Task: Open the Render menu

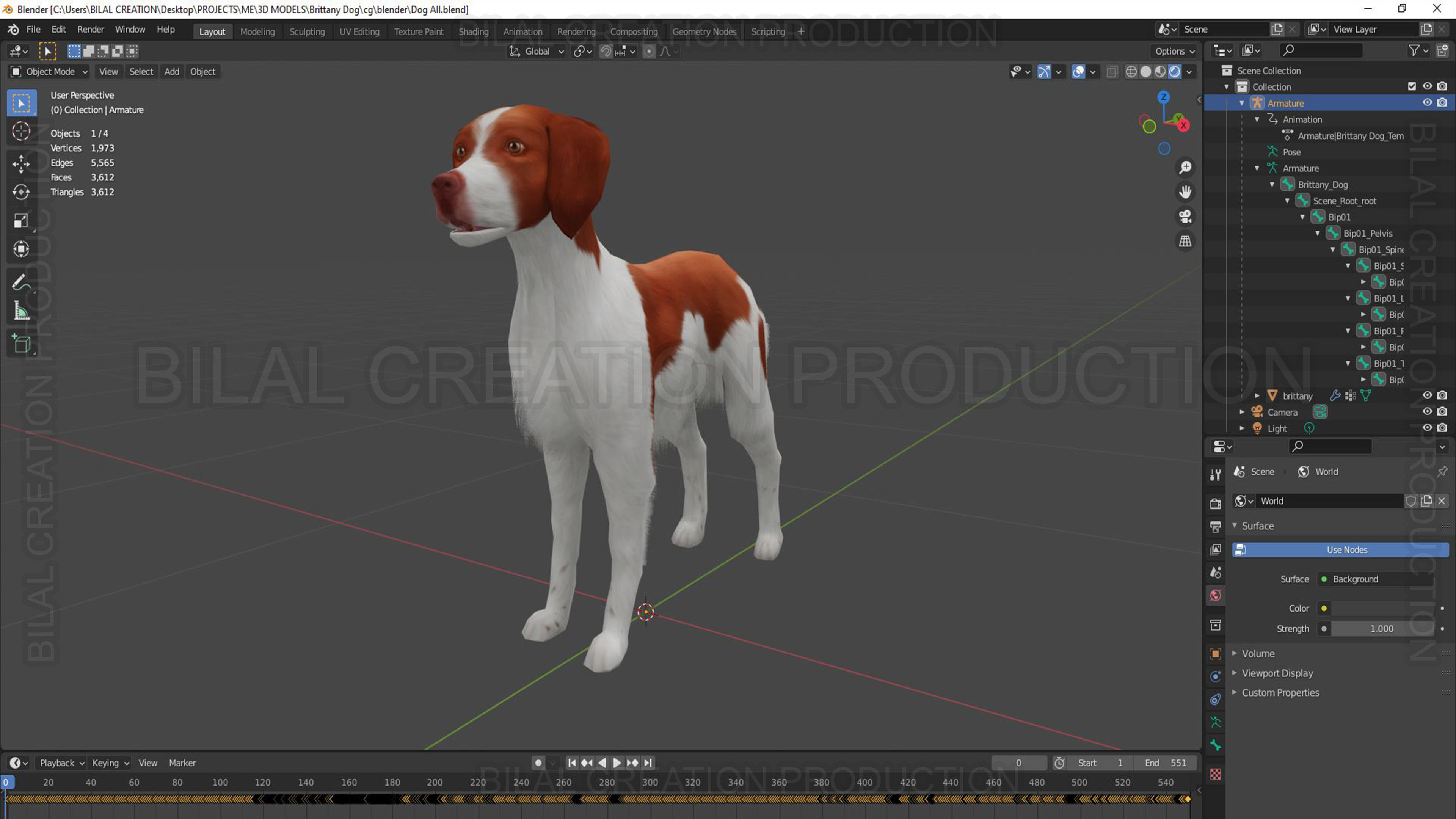Action: 91,30
